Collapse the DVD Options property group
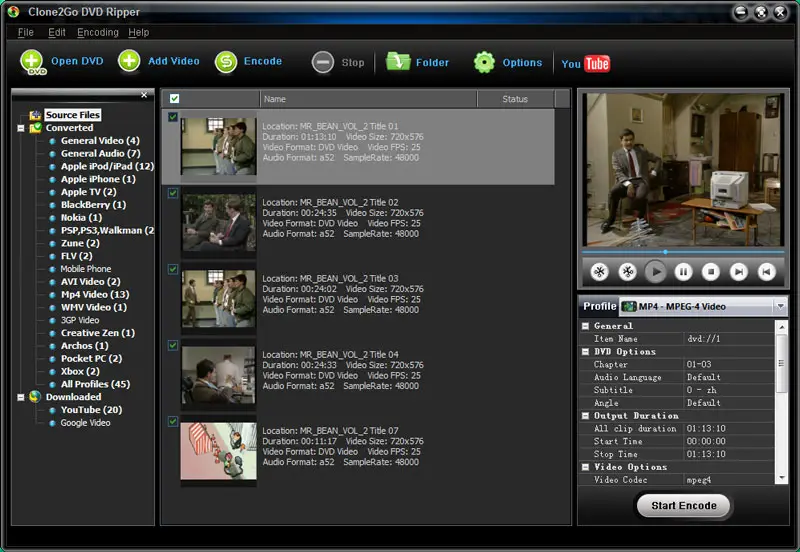The height and width of the screenshot is (552, 800). tap(586, 352)
